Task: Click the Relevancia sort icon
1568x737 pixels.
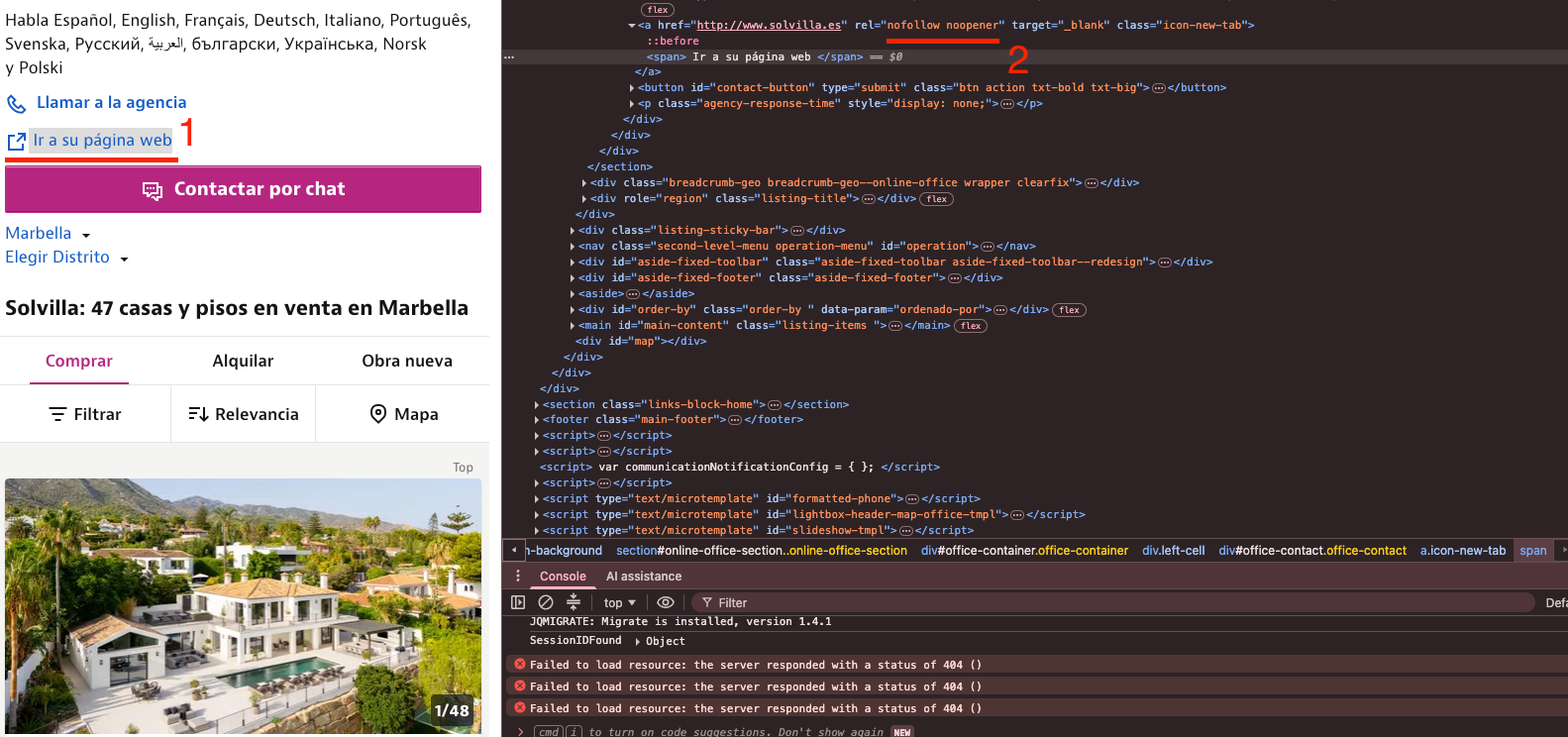Action: 198,414
